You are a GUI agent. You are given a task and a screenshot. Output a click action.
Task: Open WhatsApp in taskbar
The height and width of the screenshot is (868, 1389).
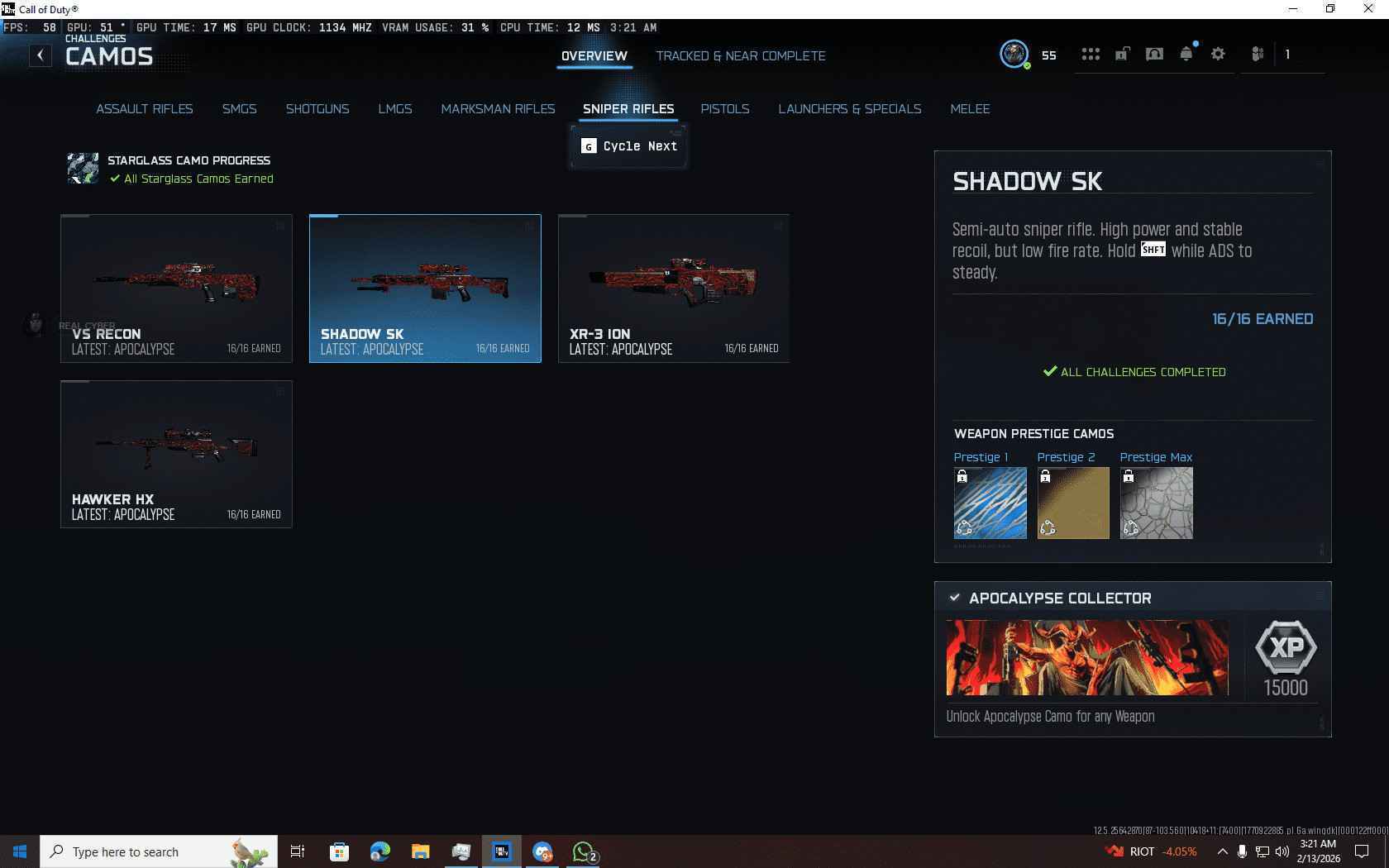point(584,851)
